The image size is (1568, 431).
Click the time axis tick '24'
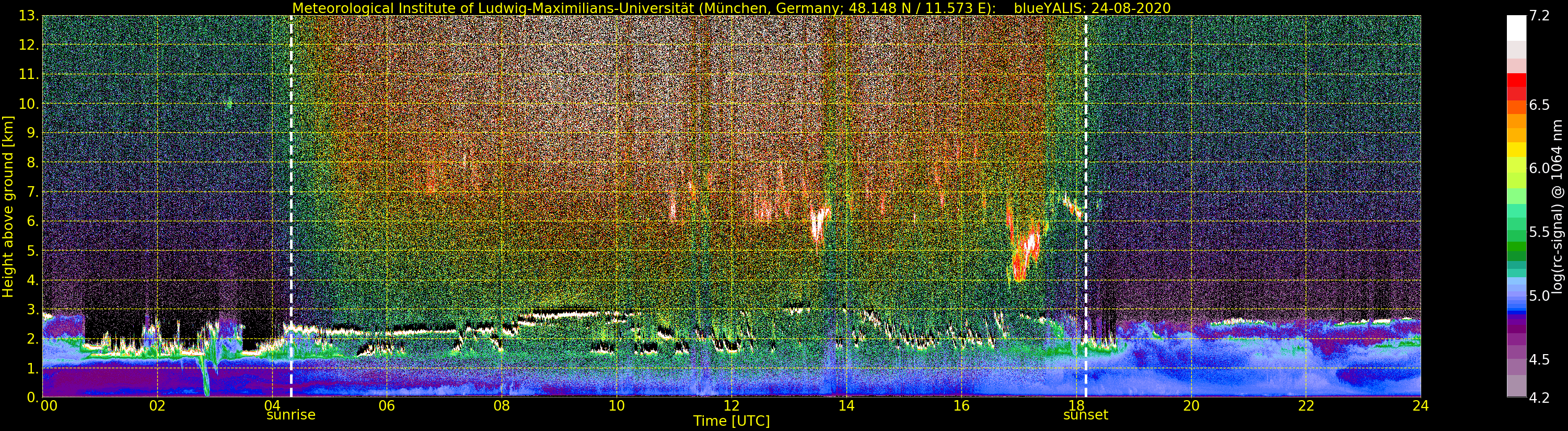click(1421, 406)
